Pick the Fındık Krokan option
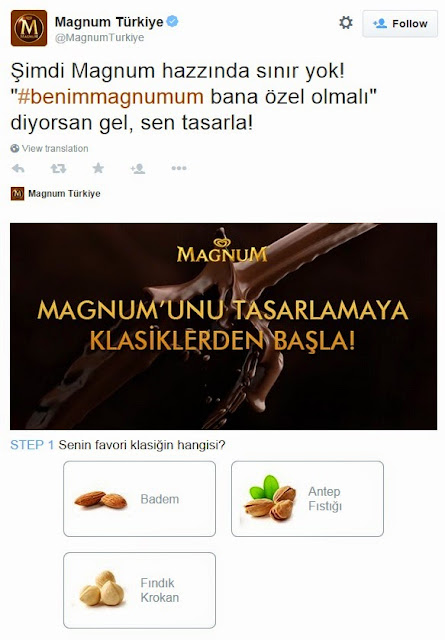This screenshot has height=640, width=445. click(139, 590)
